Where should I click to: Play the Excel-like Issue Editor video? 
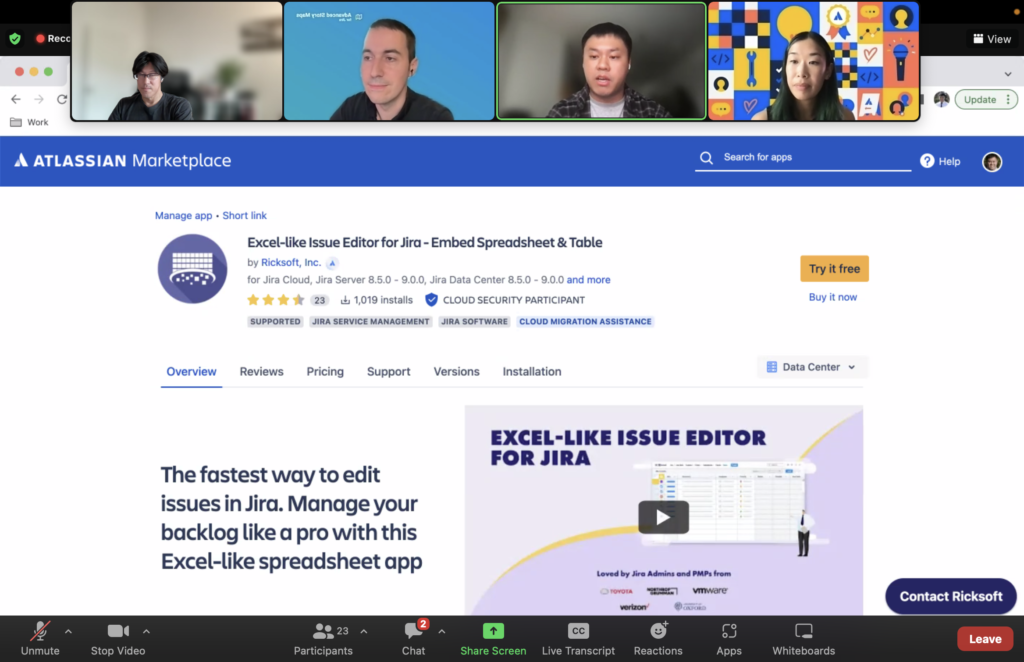tap(663, 517)
